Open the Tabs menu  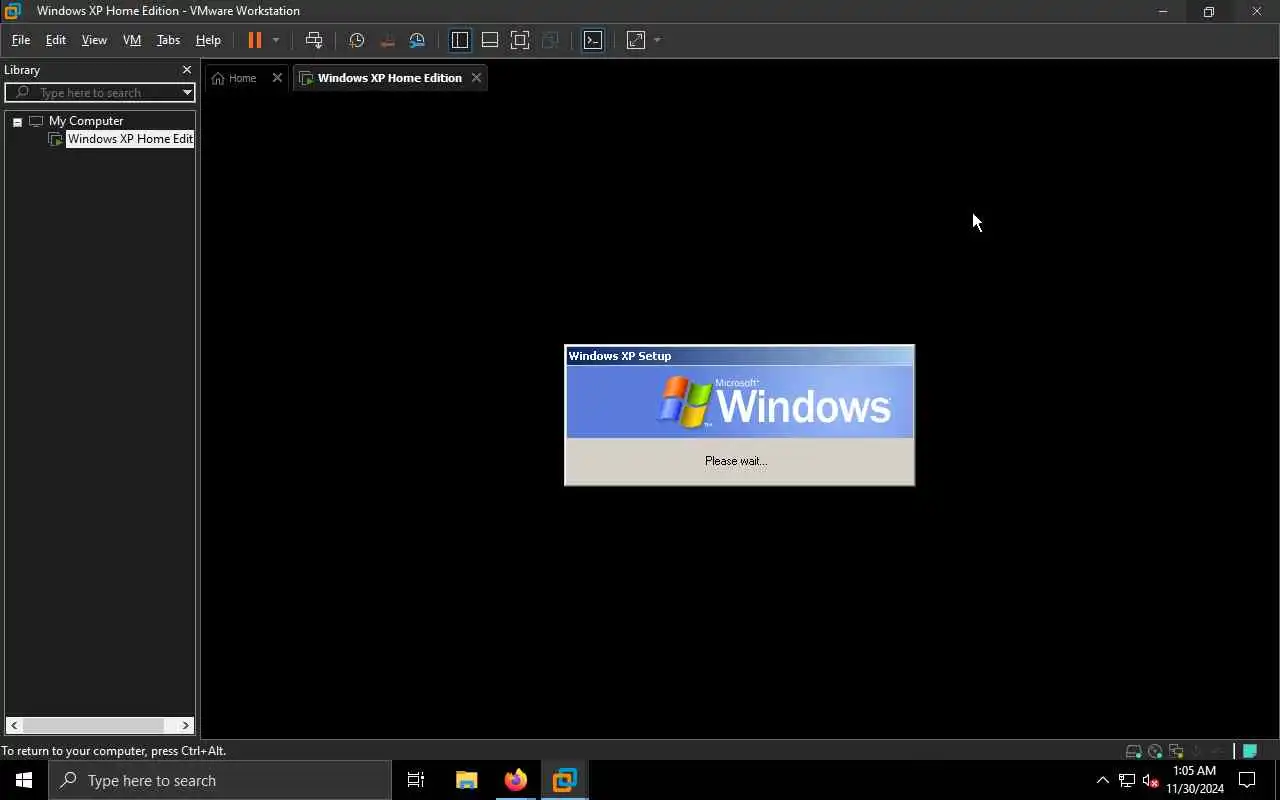[x=168, y=40]
